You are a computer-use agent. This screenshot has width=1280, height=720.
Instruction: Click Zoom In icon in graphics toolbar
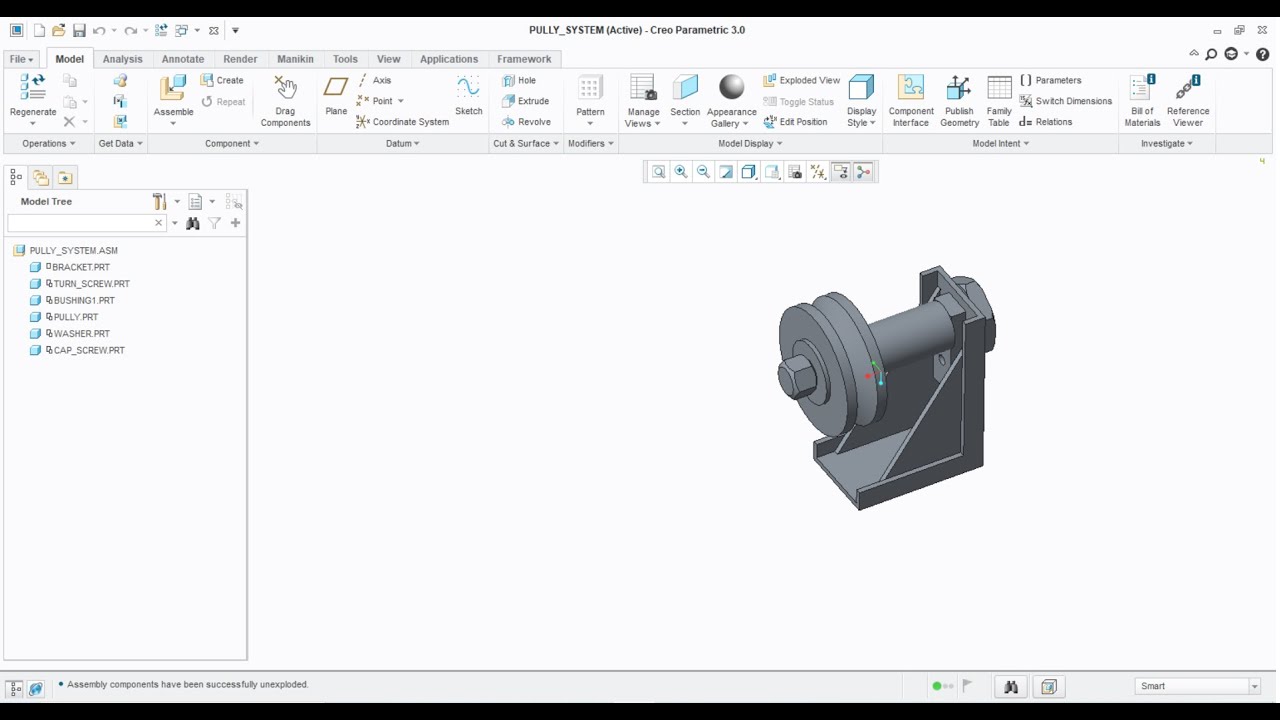point(681,172)
